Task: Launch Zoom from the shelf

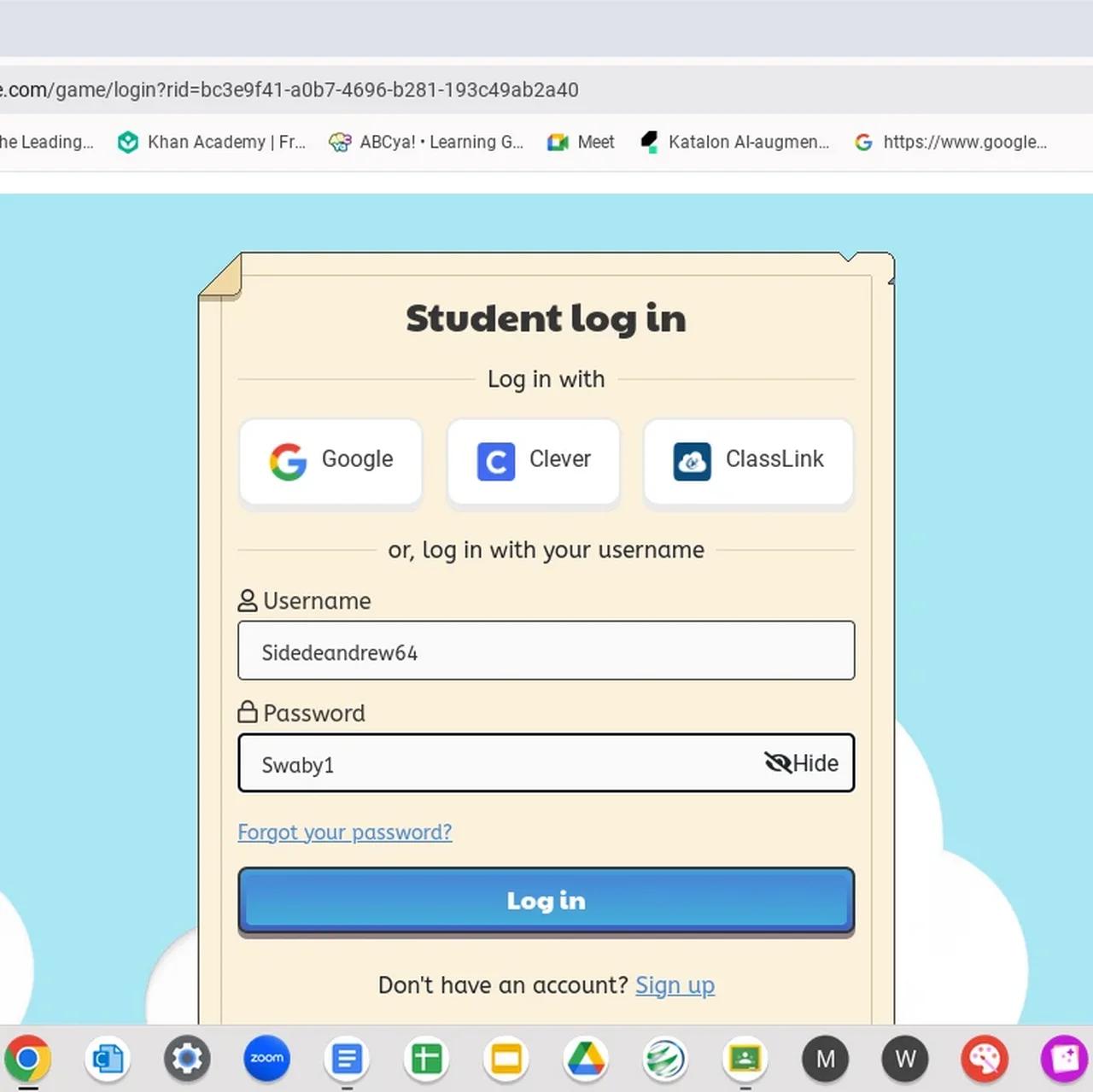Action: coord(266,1059)
